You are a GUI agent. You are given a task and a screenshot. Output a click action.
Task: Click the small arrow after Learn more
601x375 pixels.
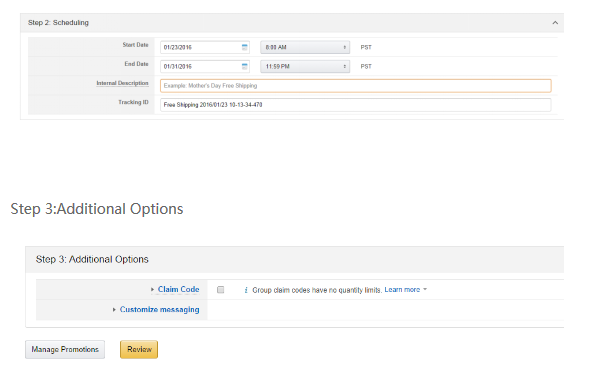[425, 289]
